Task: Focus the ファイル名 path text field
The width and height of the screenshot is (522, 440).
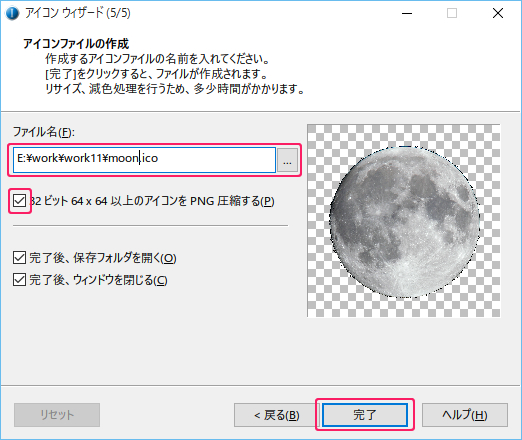Action: [144, 160]
